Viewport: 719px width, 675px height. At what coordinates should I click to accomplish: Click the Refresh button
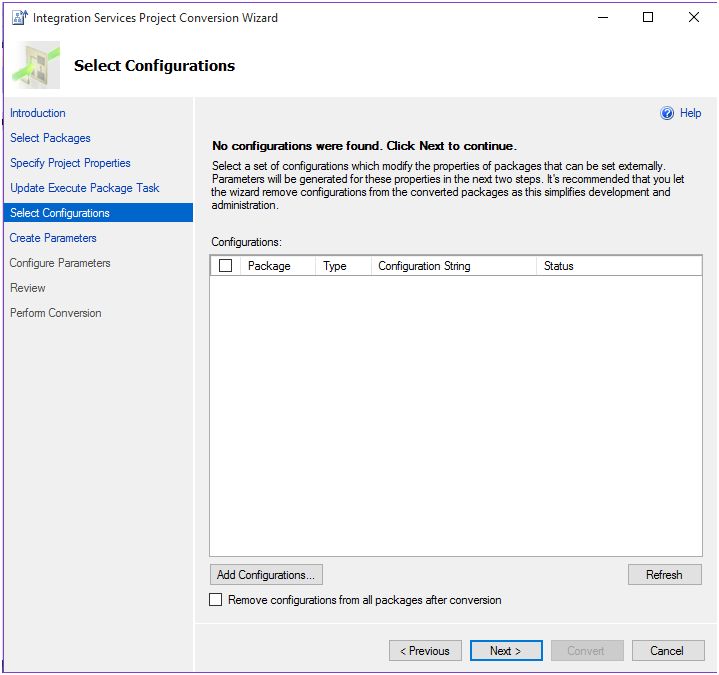click(664, 575)
